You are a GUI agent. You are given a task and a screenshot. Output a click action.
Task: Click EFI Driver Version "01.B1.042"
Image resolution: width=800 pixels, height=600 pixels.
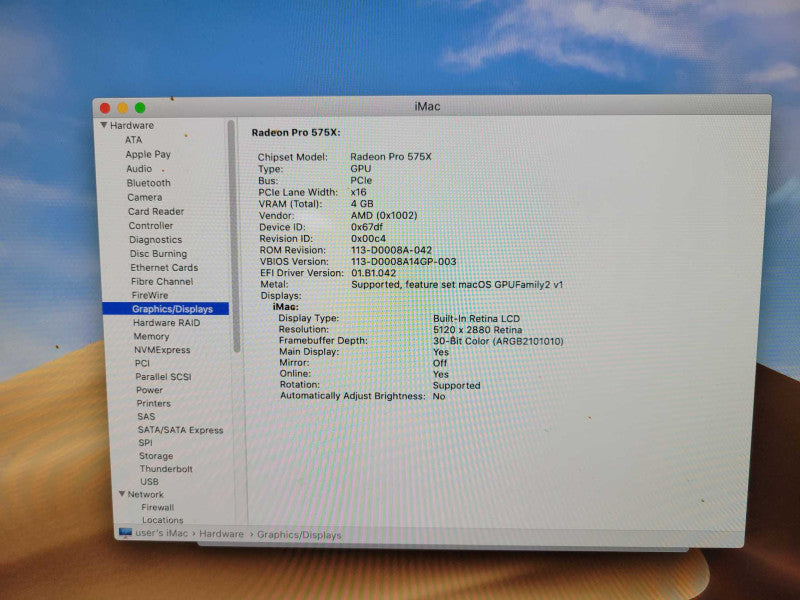[373, 273]
